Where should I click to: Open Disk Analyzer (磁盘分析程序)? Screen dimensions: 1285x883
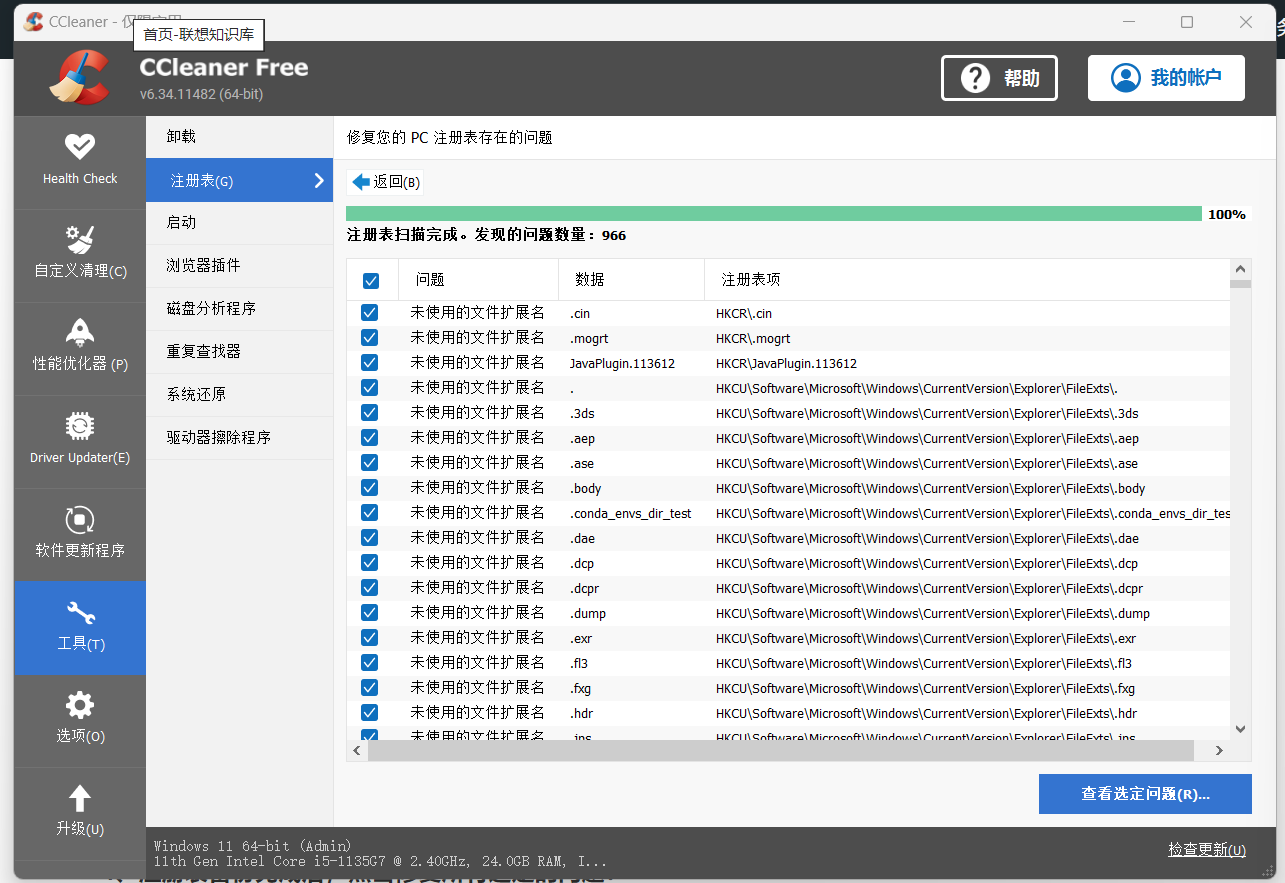(239, 309)
